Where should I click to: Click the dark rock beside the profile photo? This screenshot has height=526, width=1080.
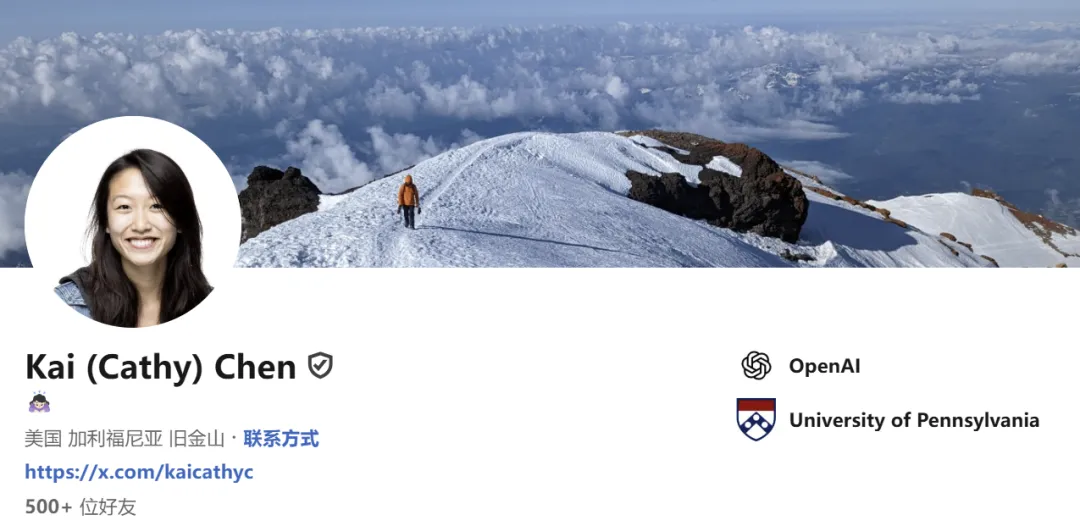pyautogui.click(x=279, y=200)
